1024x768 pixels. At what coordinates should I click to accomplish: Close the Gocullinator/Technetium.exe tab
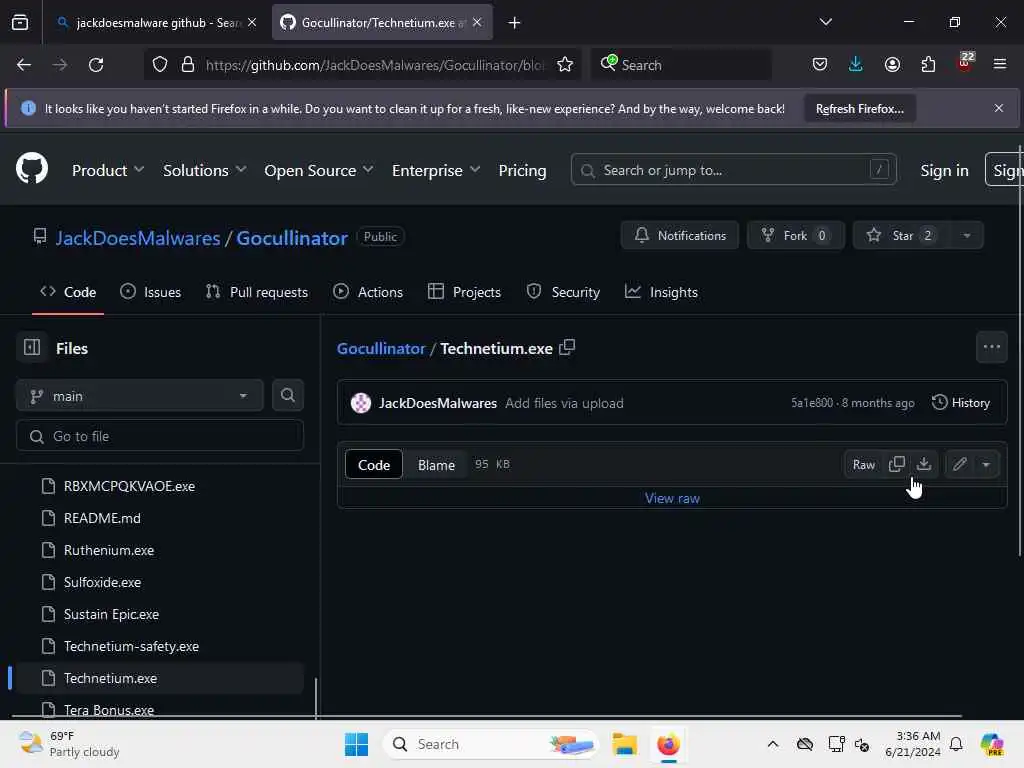pyautogui.click(x=477, y=22)
